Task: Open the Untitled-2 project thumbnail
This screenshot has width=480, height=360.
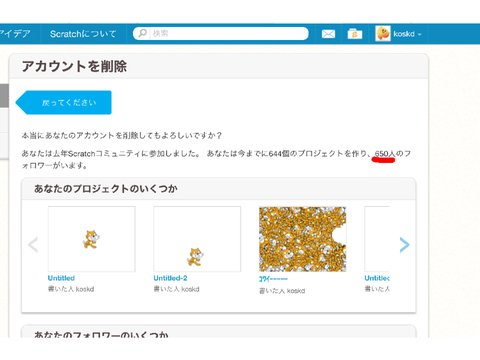Action: (x=197, y=239)
